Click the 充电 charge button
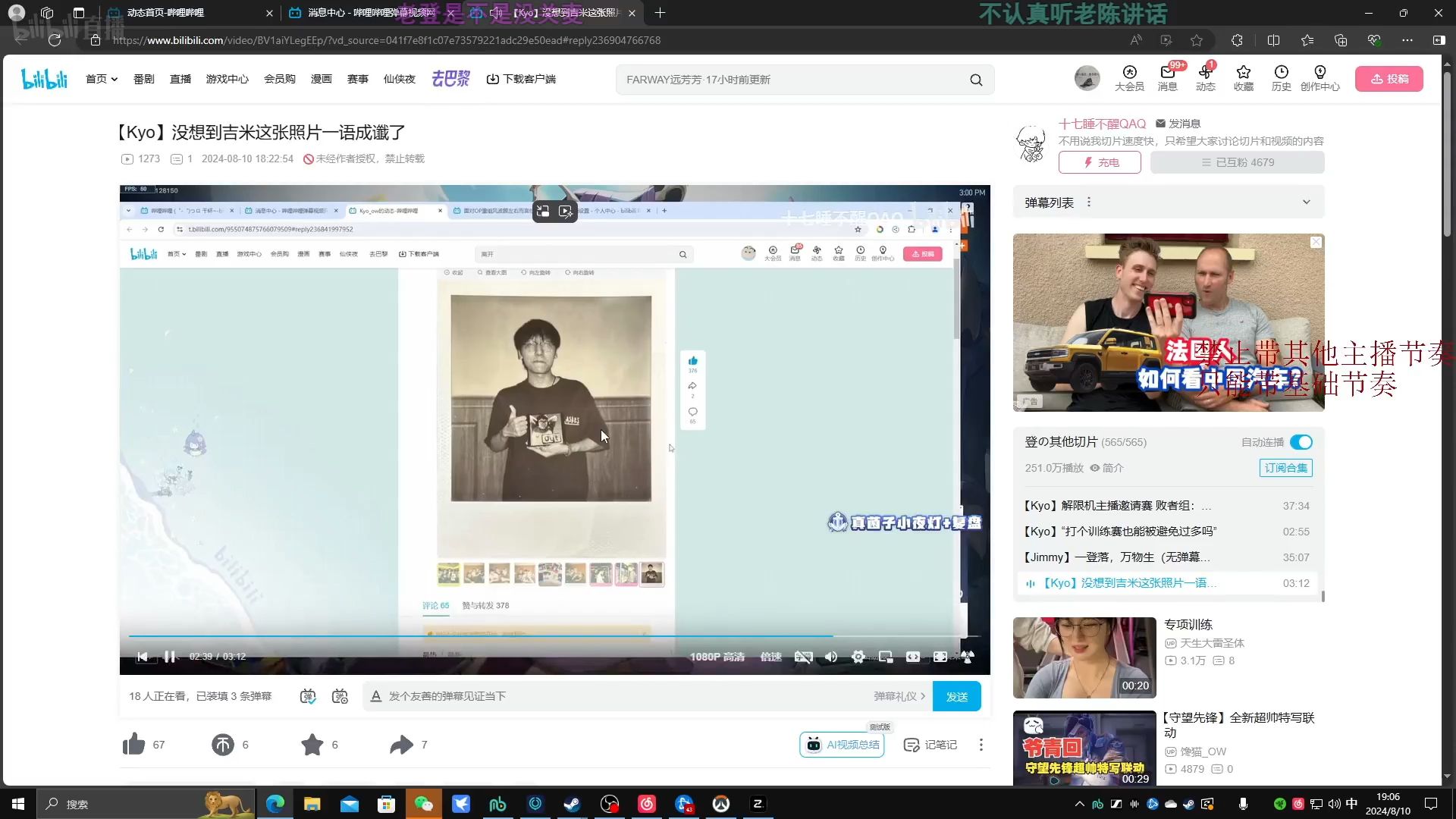1456x819 pixels. click(1100, 162)
